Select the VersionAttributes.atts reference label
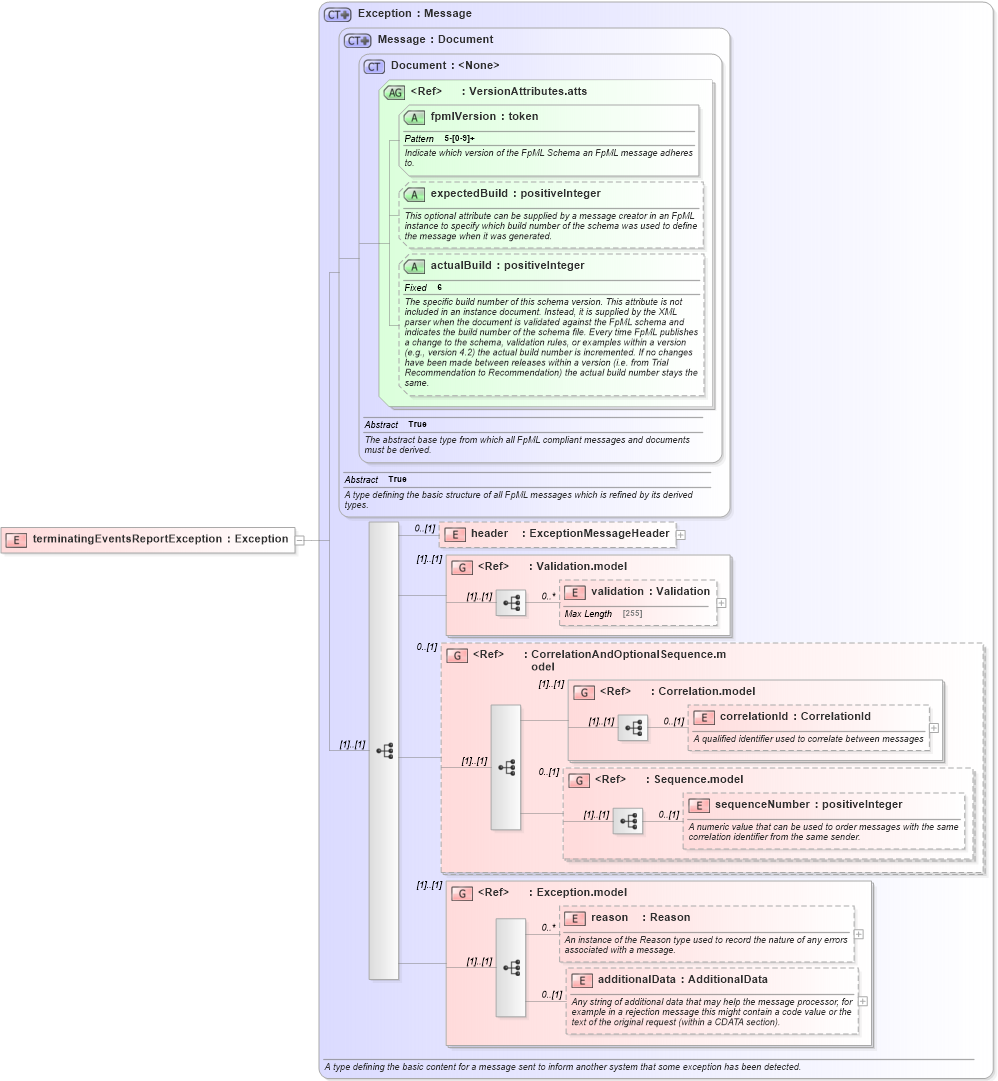Image resolution: width=998 pixels, height=1081 pixels. 499,91
